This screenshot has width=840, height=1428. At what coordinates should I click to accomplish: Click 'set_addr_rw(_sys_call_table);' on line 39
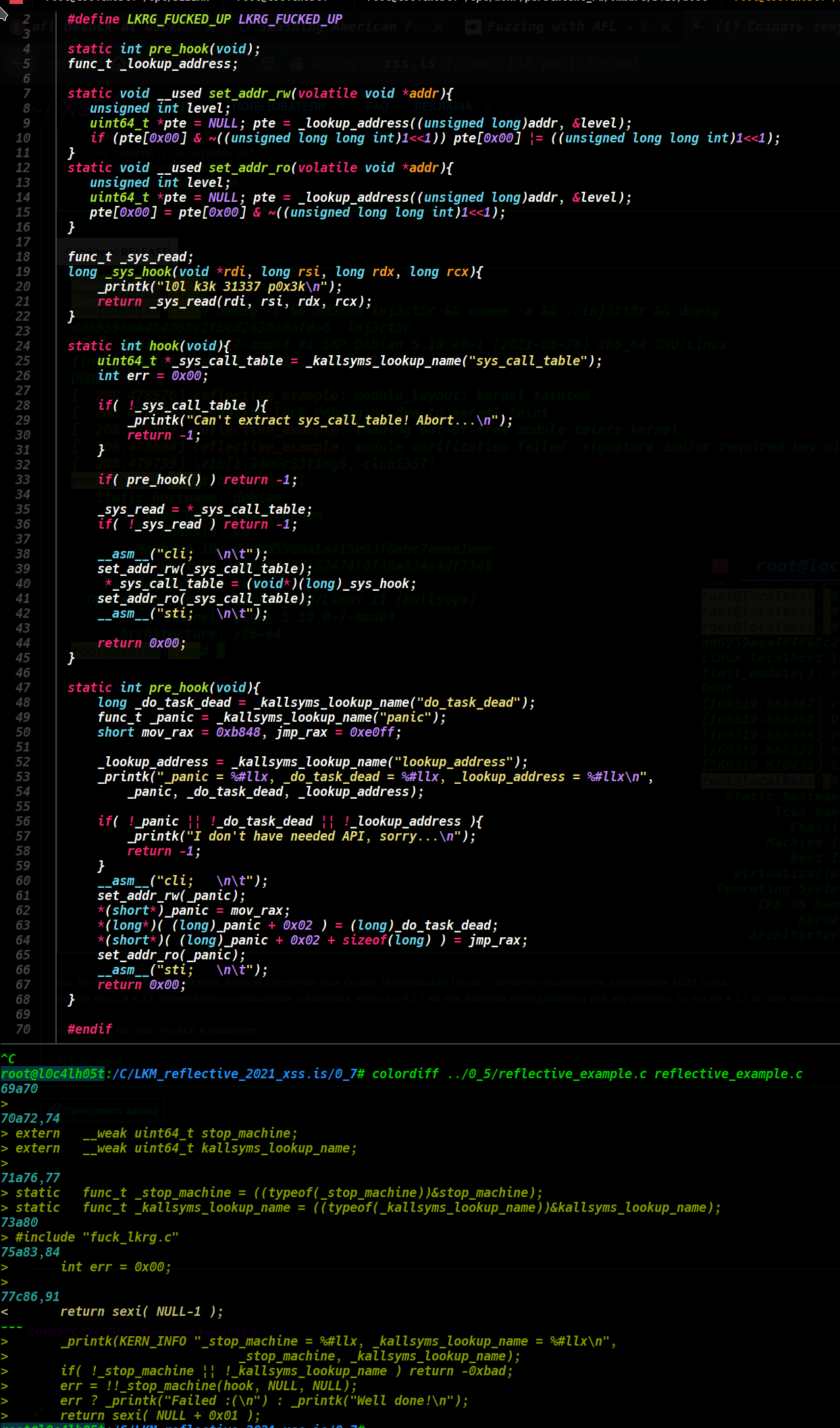[x=205, y=568]
